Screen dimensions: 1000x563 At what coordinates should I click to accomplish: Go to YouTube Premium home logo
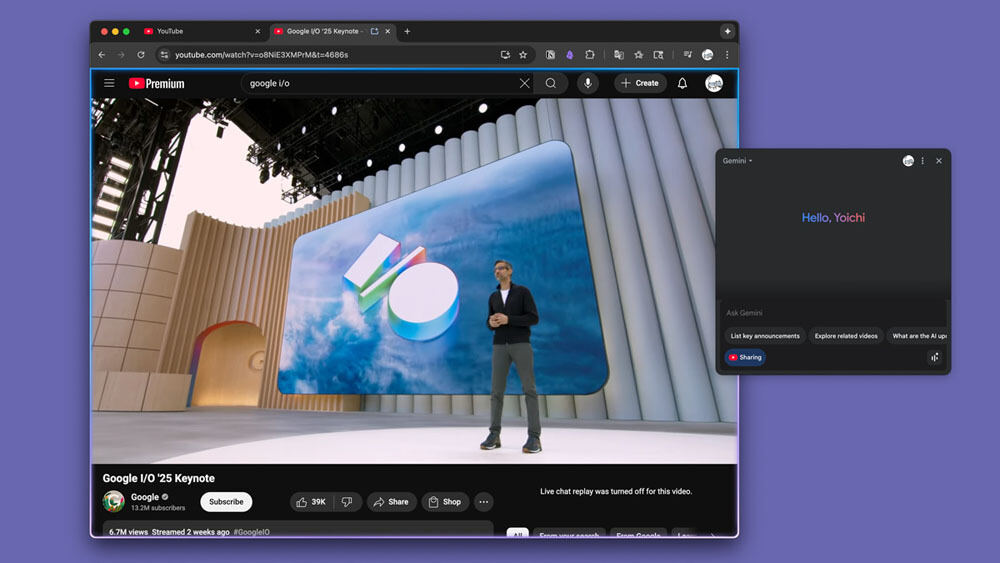click(156, 84)
